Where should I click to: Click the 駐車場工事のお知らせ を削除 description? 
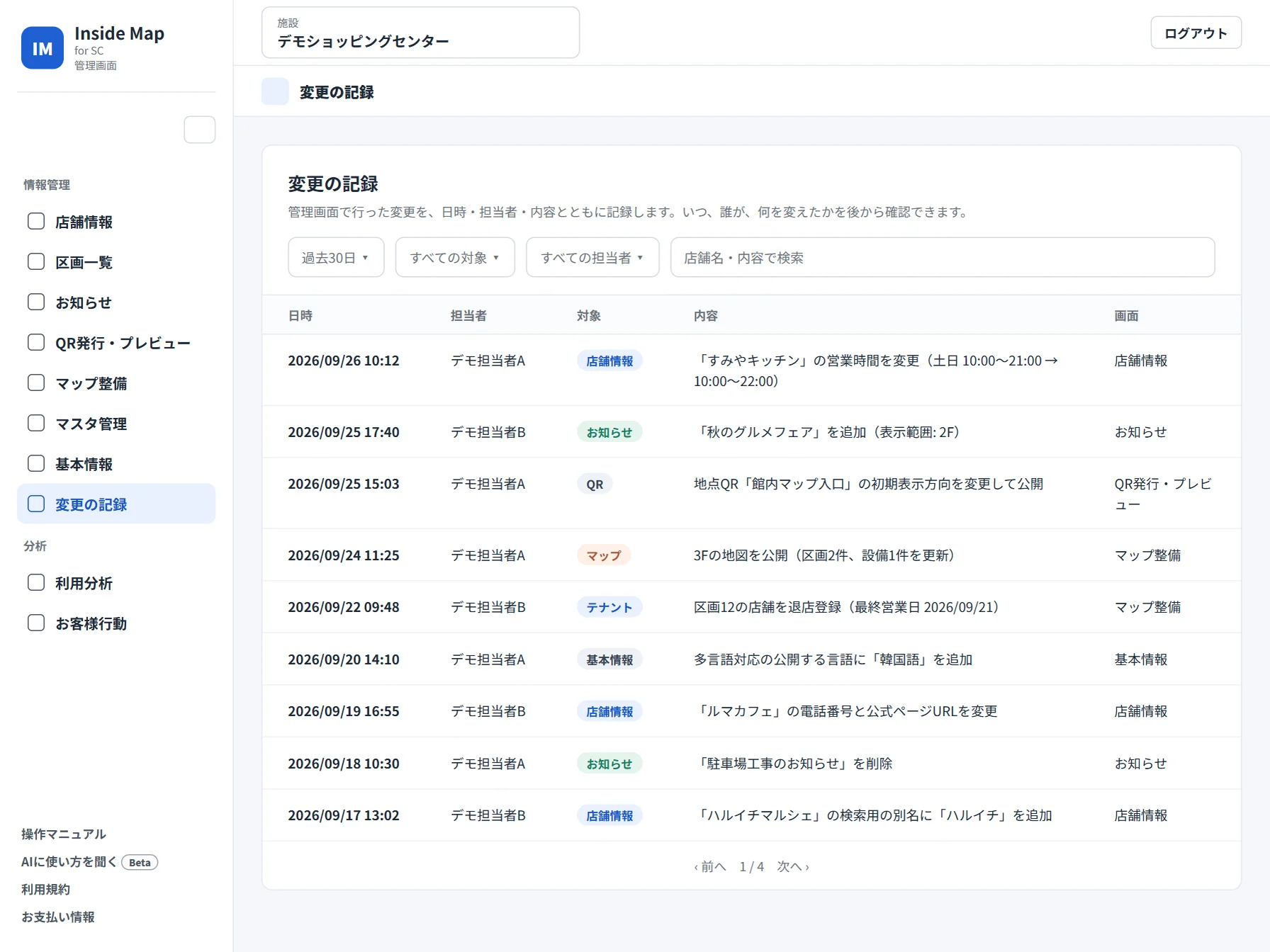pos(794,764)
